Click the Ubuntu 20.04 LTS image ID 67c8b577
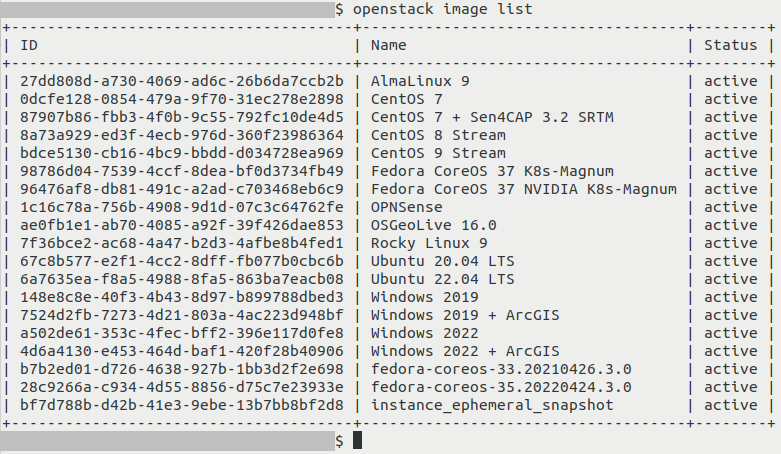This screenshot has width=781, height=454. coord(181,261)
